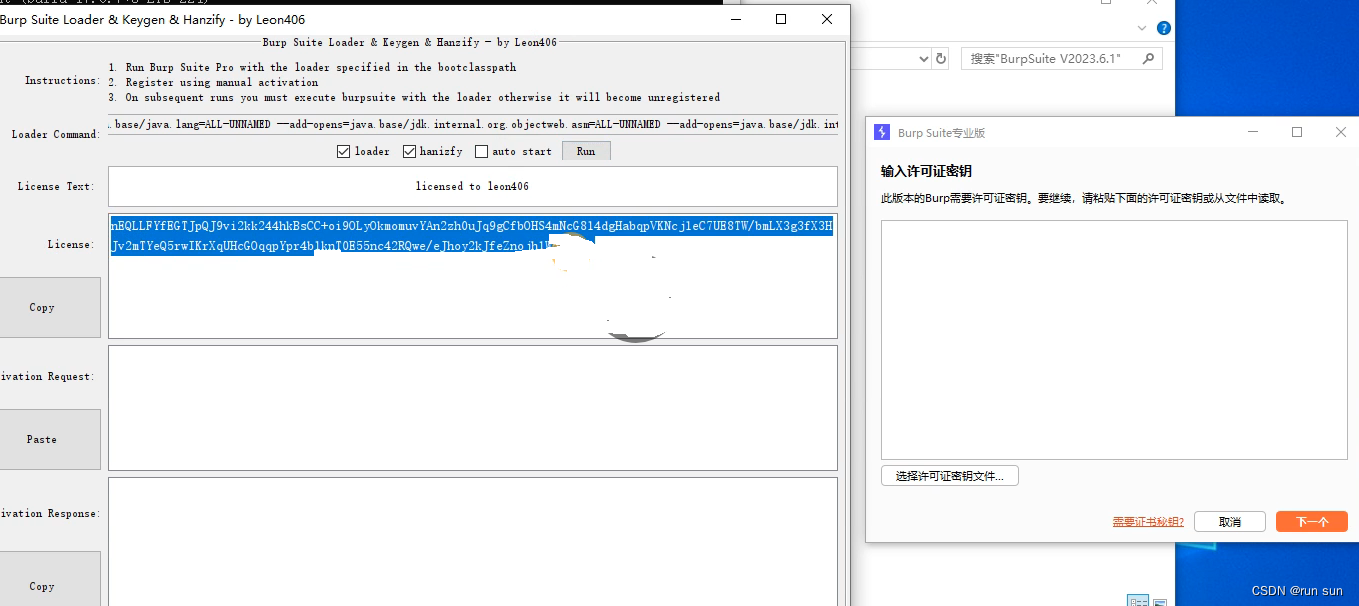Minimize the Burp Suite专业版 dialog
Image resolution: width=1359 pixels, height=606 pixels.
point(1253,132)
